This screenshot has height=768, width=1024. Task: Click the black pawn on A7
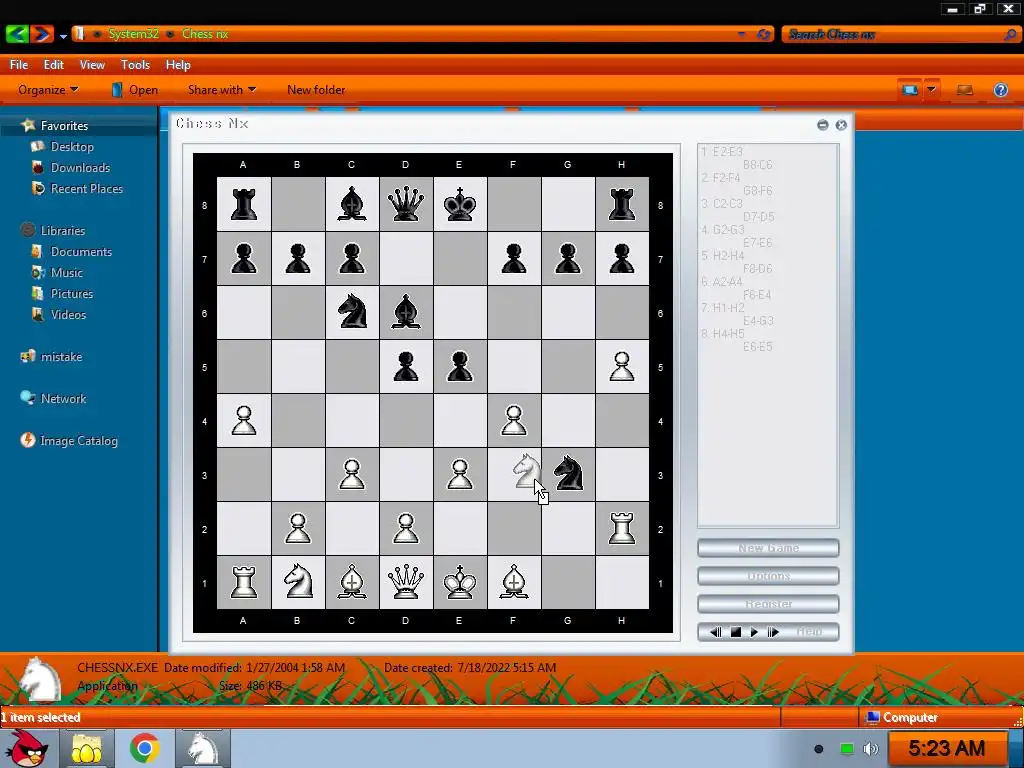click(244, 258)
